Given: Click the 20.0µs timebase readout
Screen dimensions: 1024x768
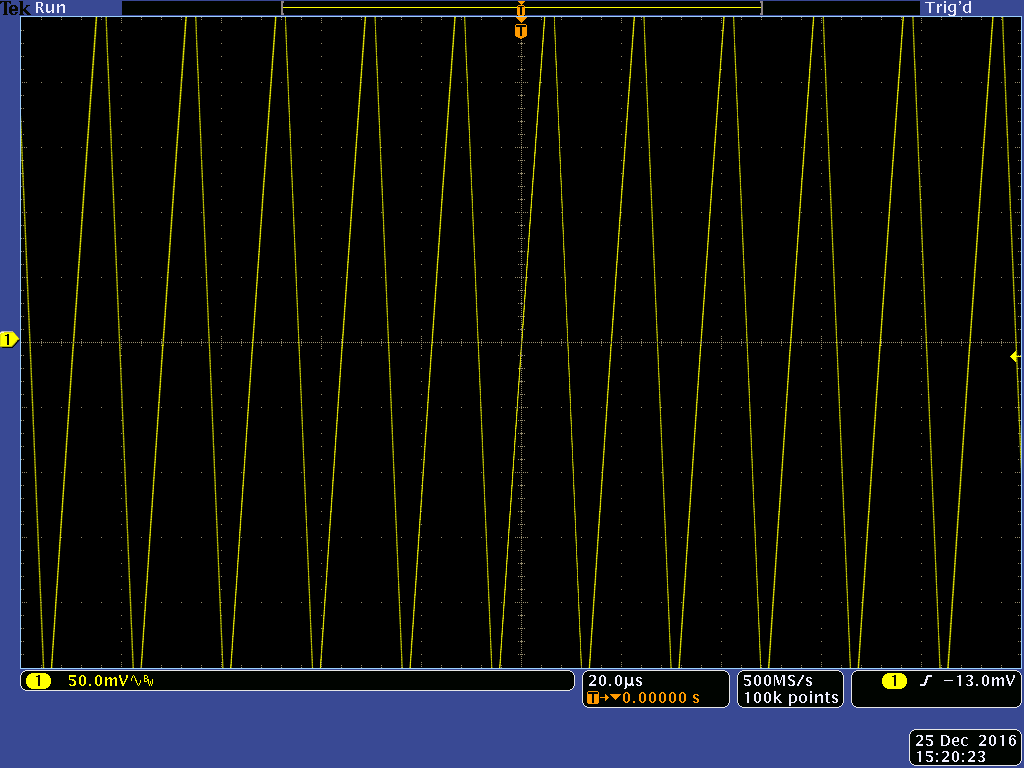Looking at the screenshot, I should click(x=615, y=681).
